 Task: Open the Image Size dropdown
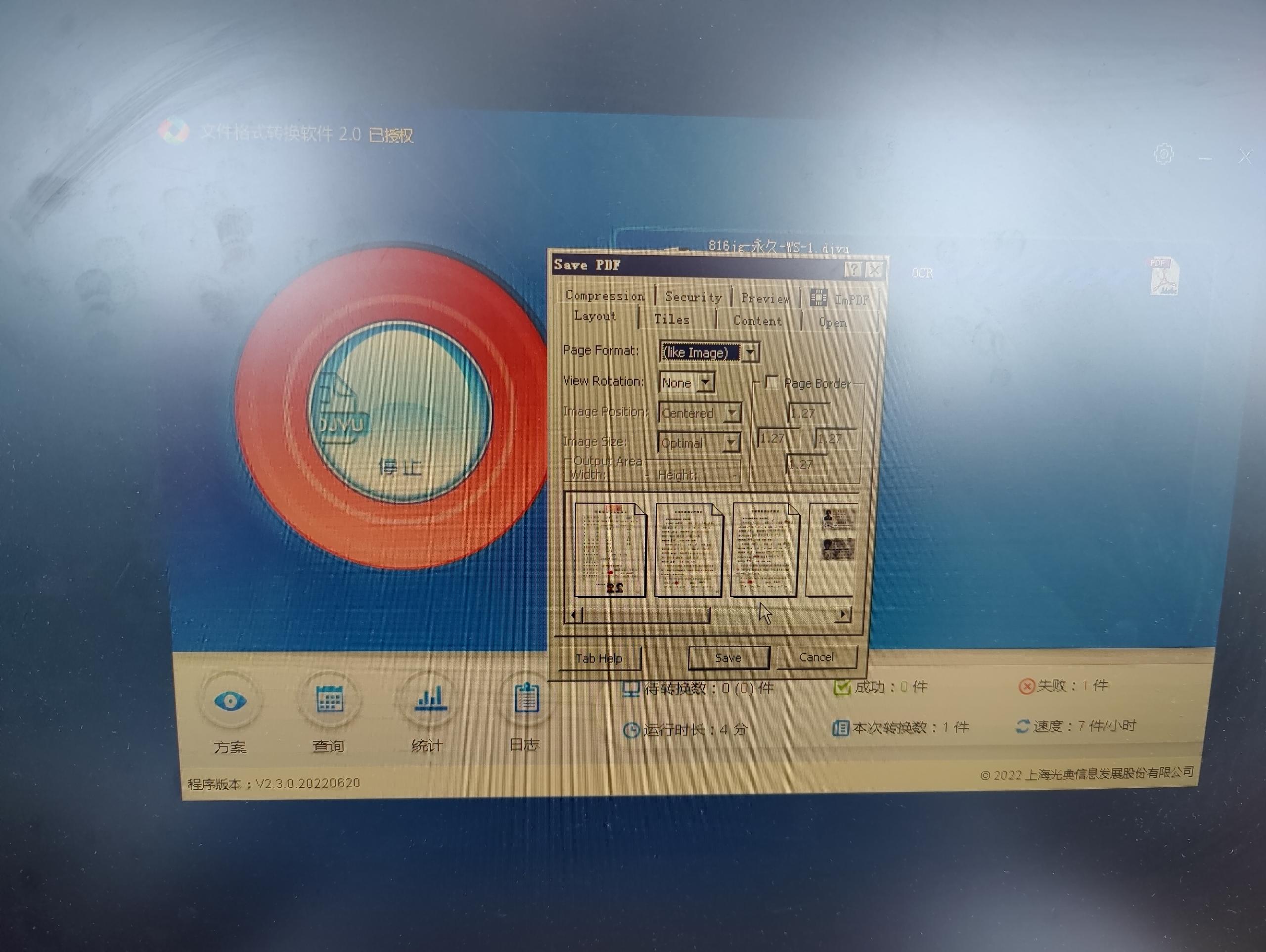pos(731,443)
